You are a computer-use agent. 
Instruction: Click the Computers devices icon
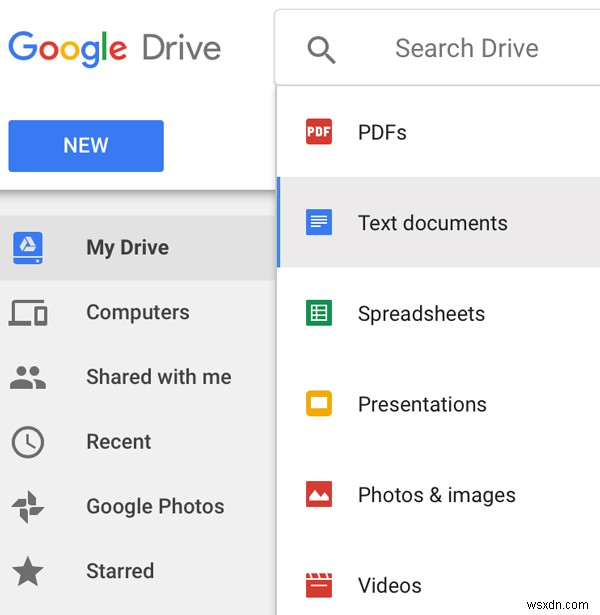click(x=28, y=313)
